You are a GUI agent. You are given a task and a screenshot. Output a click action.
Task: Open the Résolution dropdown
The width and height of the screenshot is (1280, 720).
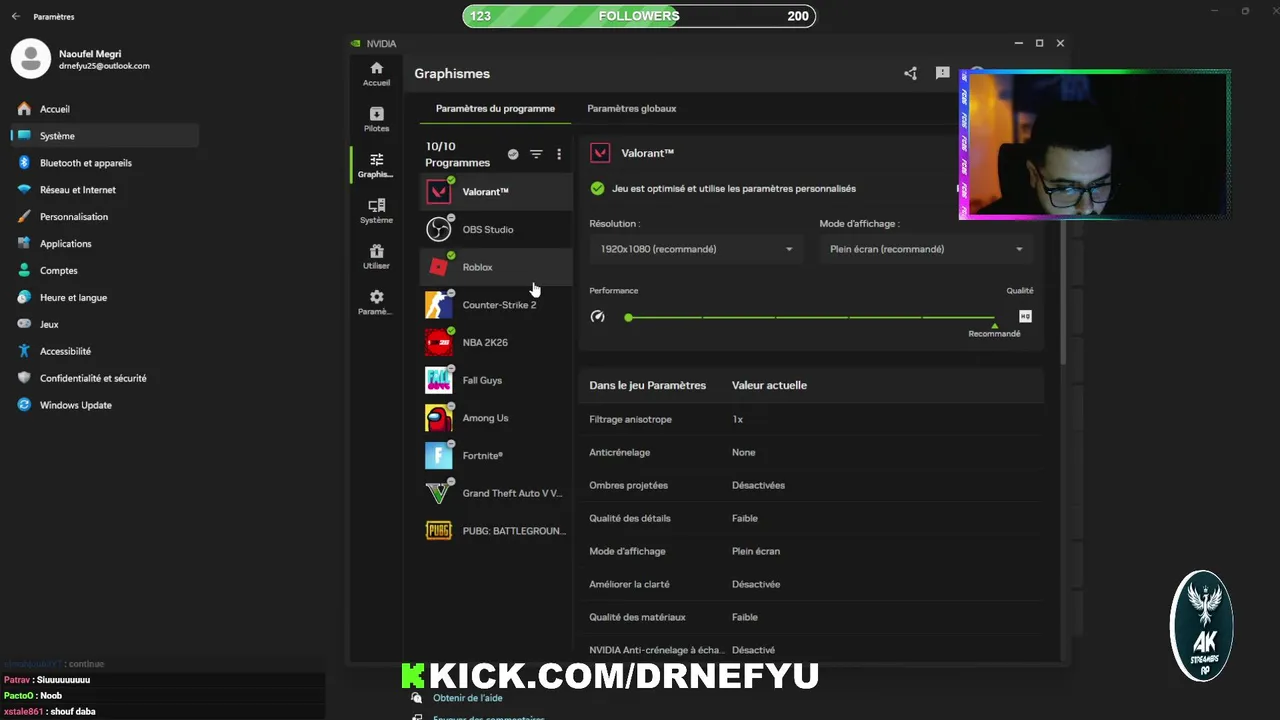tap(696, 249)
